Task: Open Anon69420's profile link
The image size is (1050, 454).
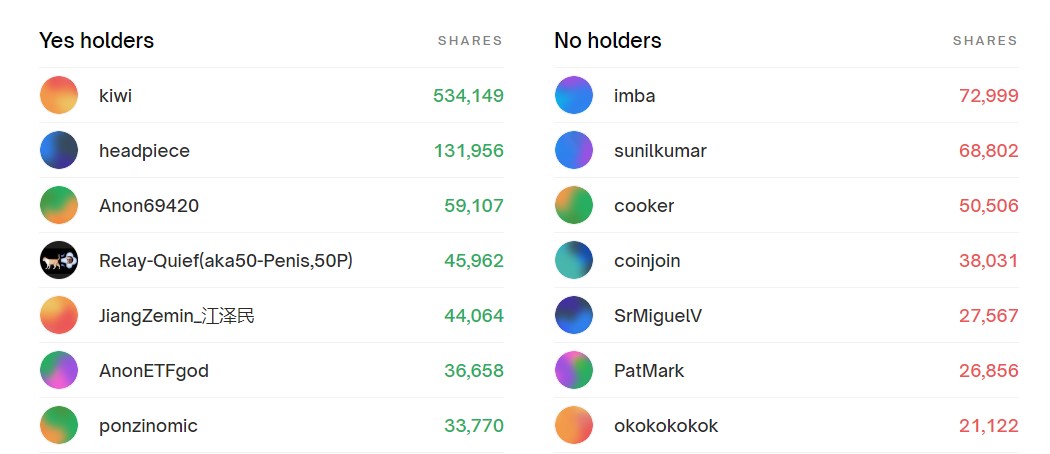Action: 149,206
